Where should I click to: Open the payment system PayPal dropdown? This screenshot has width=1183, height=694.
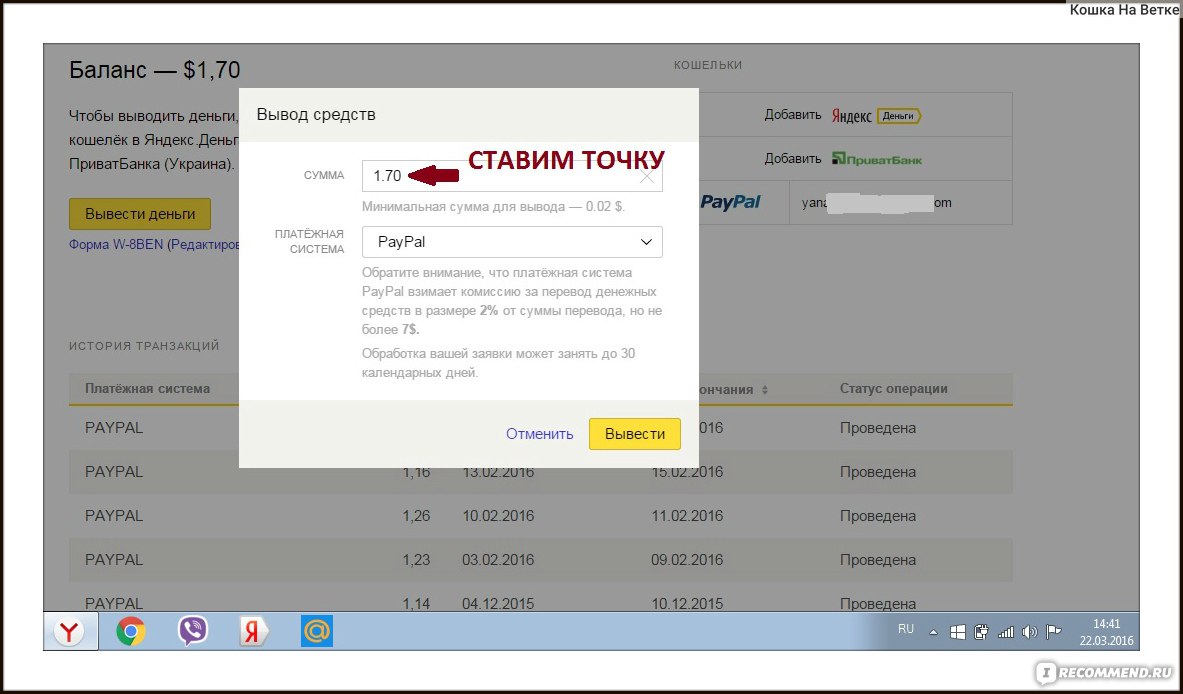pos(512,242)
